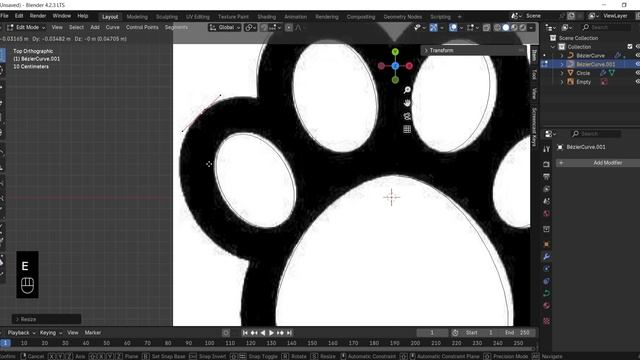Viewport: 640px width, 360px height.
Task: Open the Modifiers wrench properties tab
Action: point(547,256)
